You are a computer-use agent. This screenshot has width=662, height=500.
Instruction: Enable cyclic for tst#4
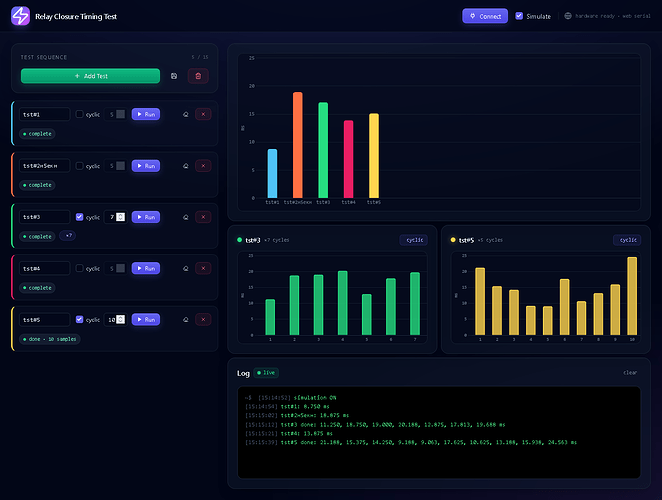coord(79,268)
